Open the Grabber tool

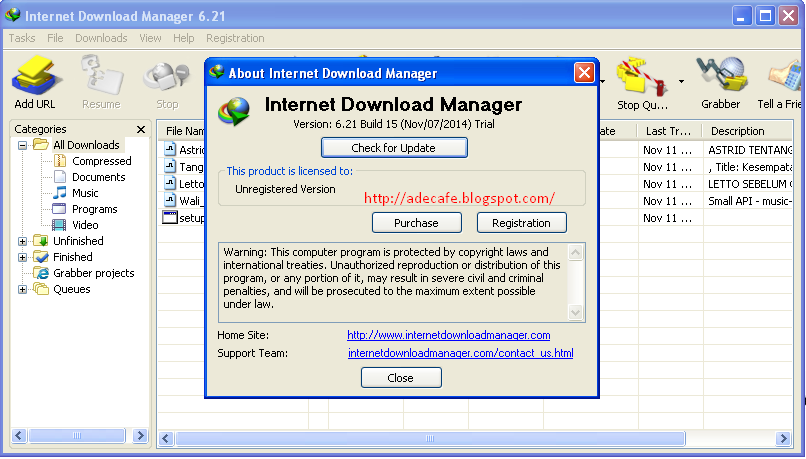pos(722,75)
